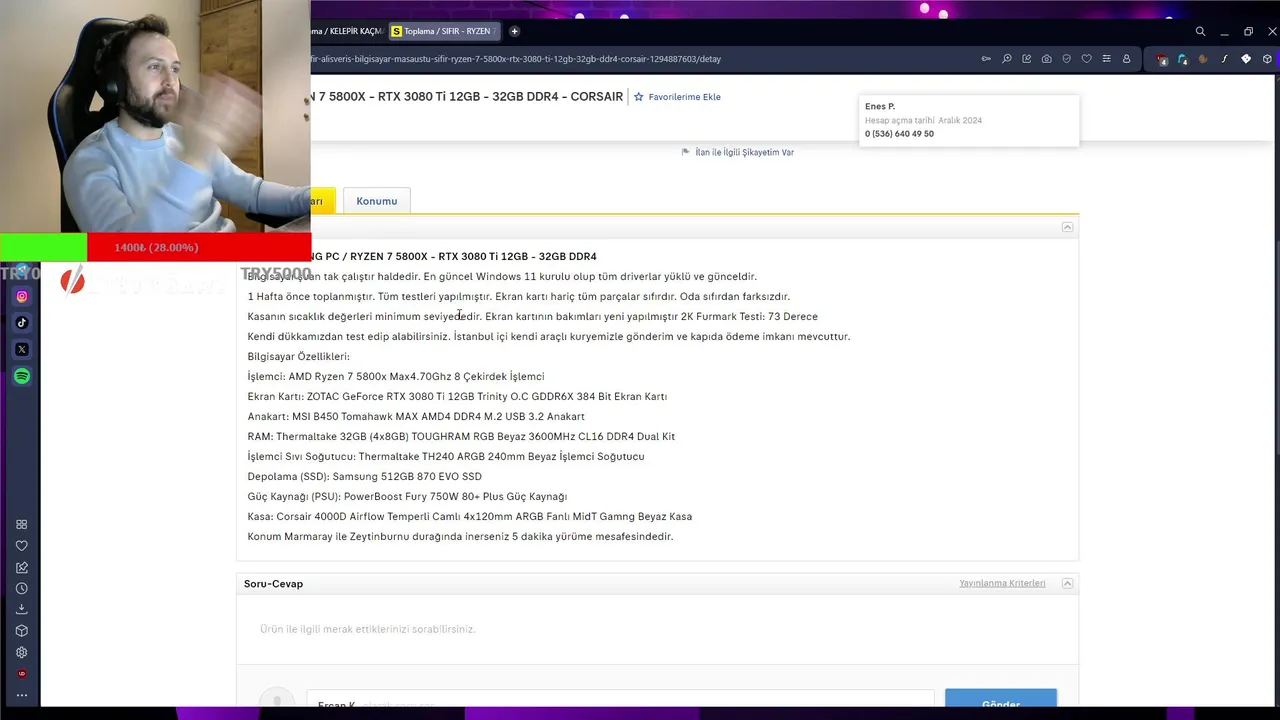1280x720 pixels.
Task: Open the Spotify sidebar player
Action: click(x=22, y=376)
